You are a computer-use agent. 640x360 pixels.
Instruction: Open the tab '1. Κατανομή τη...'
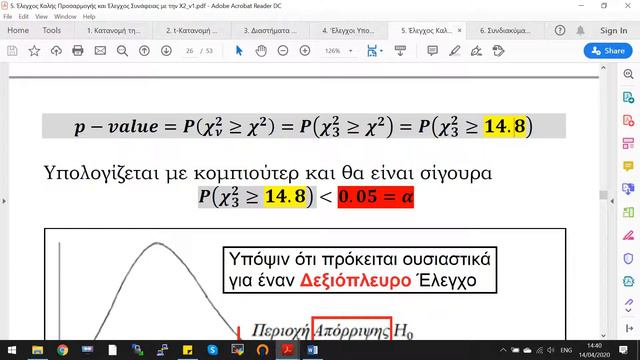pos(113,31)
